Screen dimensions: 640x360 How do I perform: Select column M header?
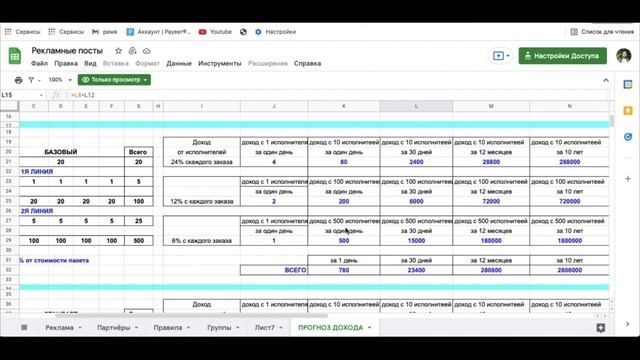tap(491, 106)
